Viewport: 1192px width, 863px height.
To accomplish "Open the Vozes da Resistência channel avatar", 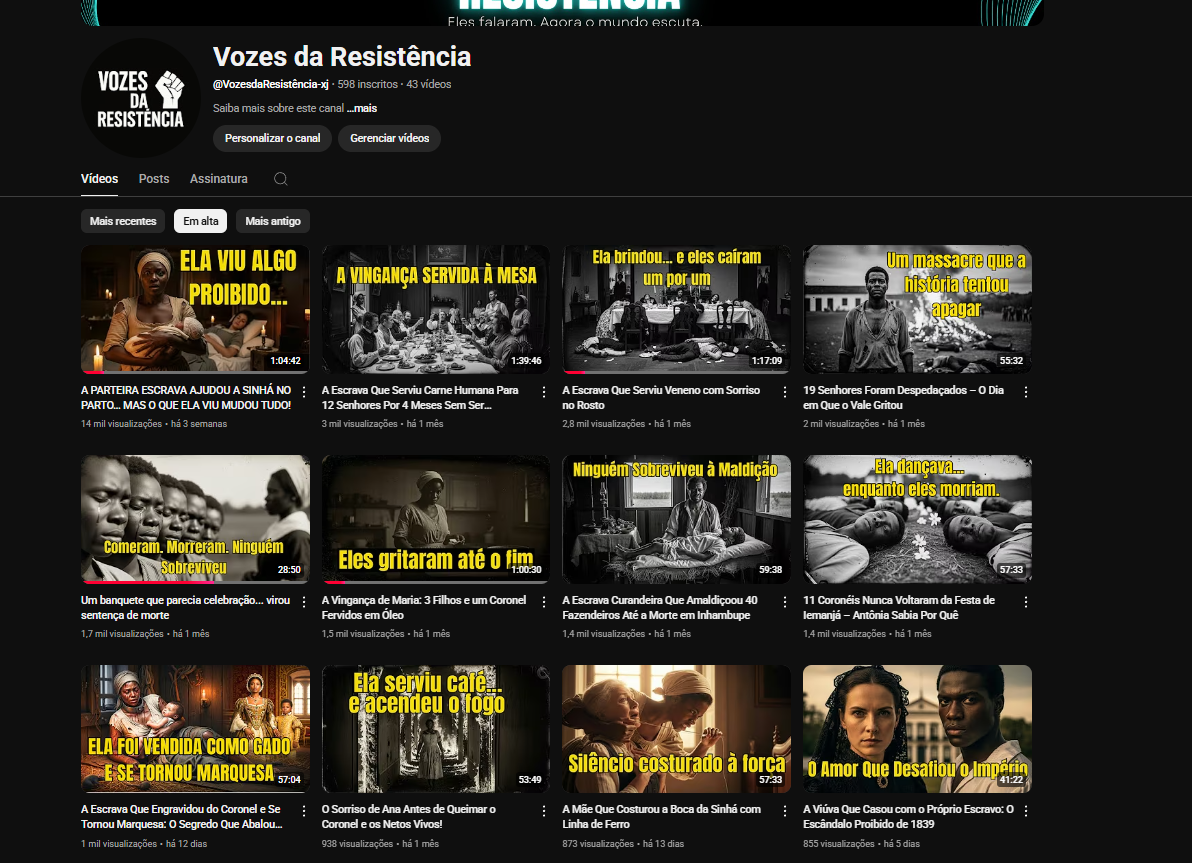I will (x=140, y=98).
